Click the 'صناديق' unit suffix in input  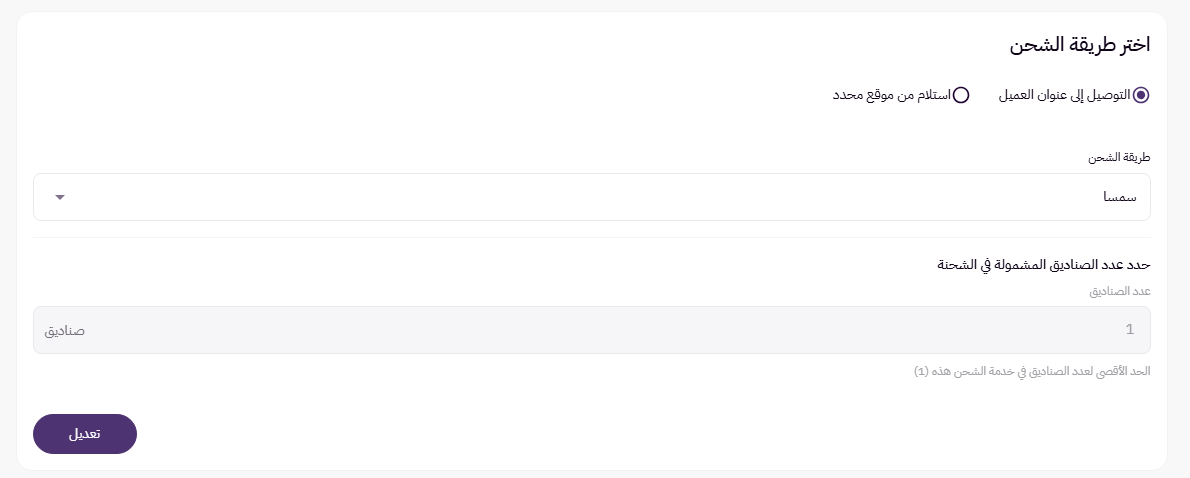(x=63, y=330)
